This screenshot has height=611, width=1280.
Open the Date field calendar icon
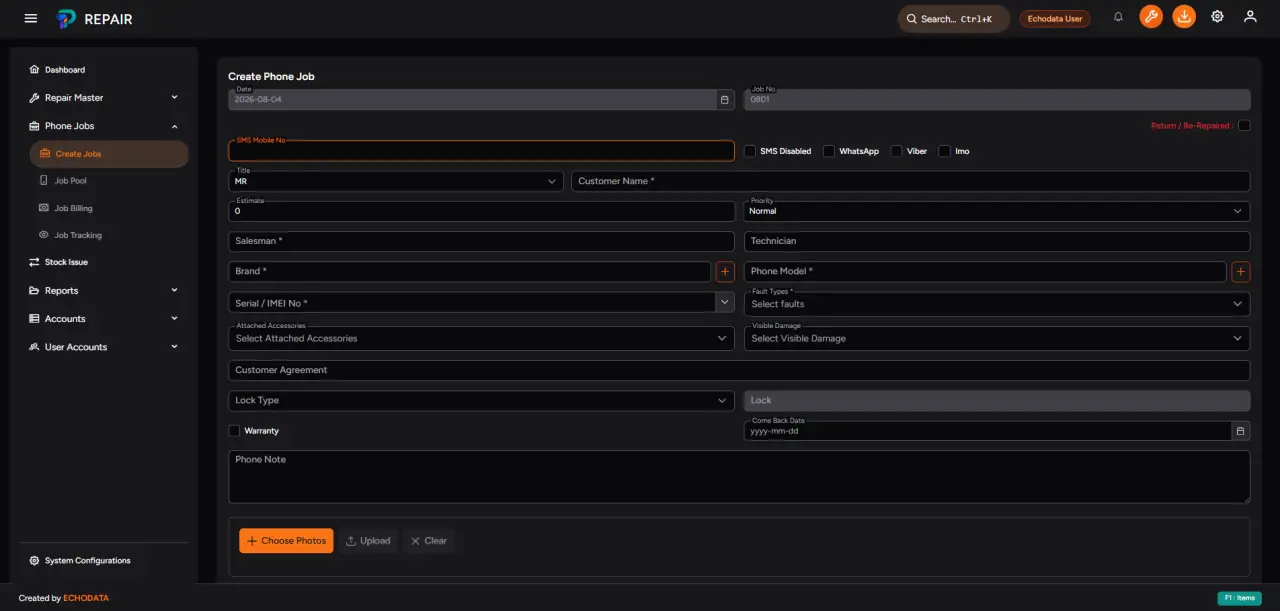click(x=724, y=100)
